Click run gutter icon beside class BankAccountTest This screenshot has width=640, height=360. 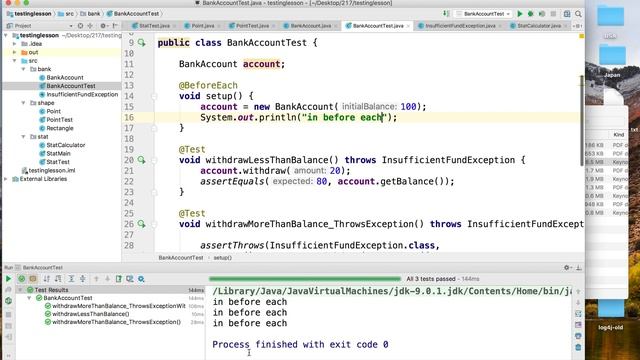141,42
